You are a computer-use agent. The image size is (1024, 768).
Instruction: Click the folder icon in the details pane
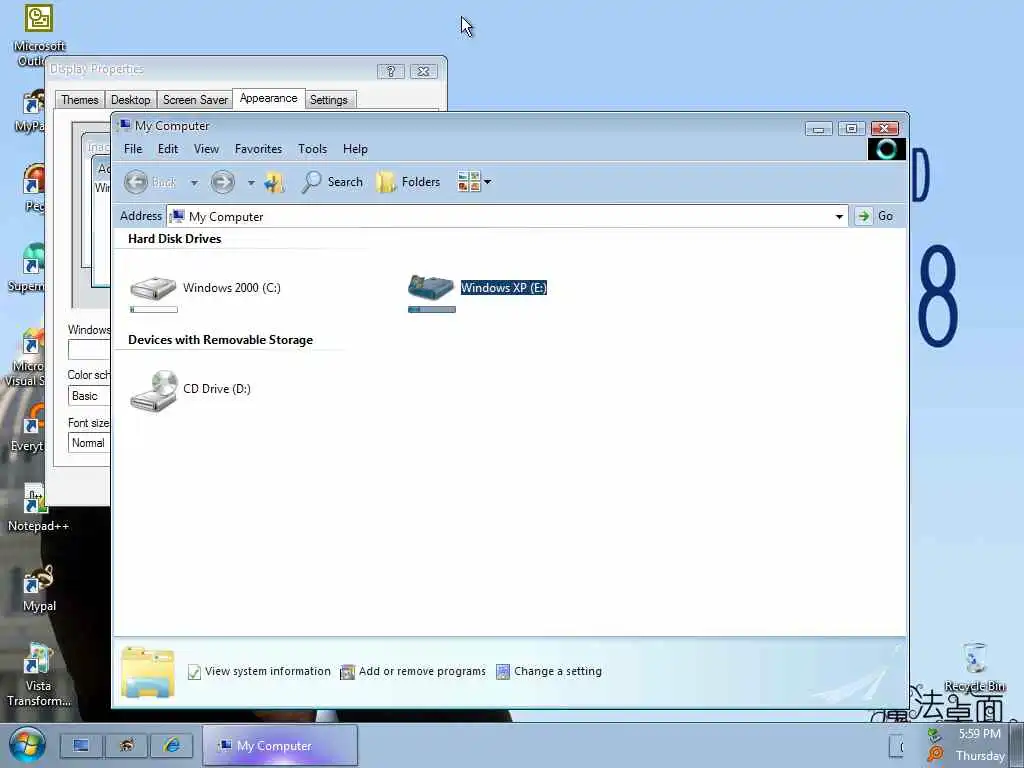[x=148, y=672]
